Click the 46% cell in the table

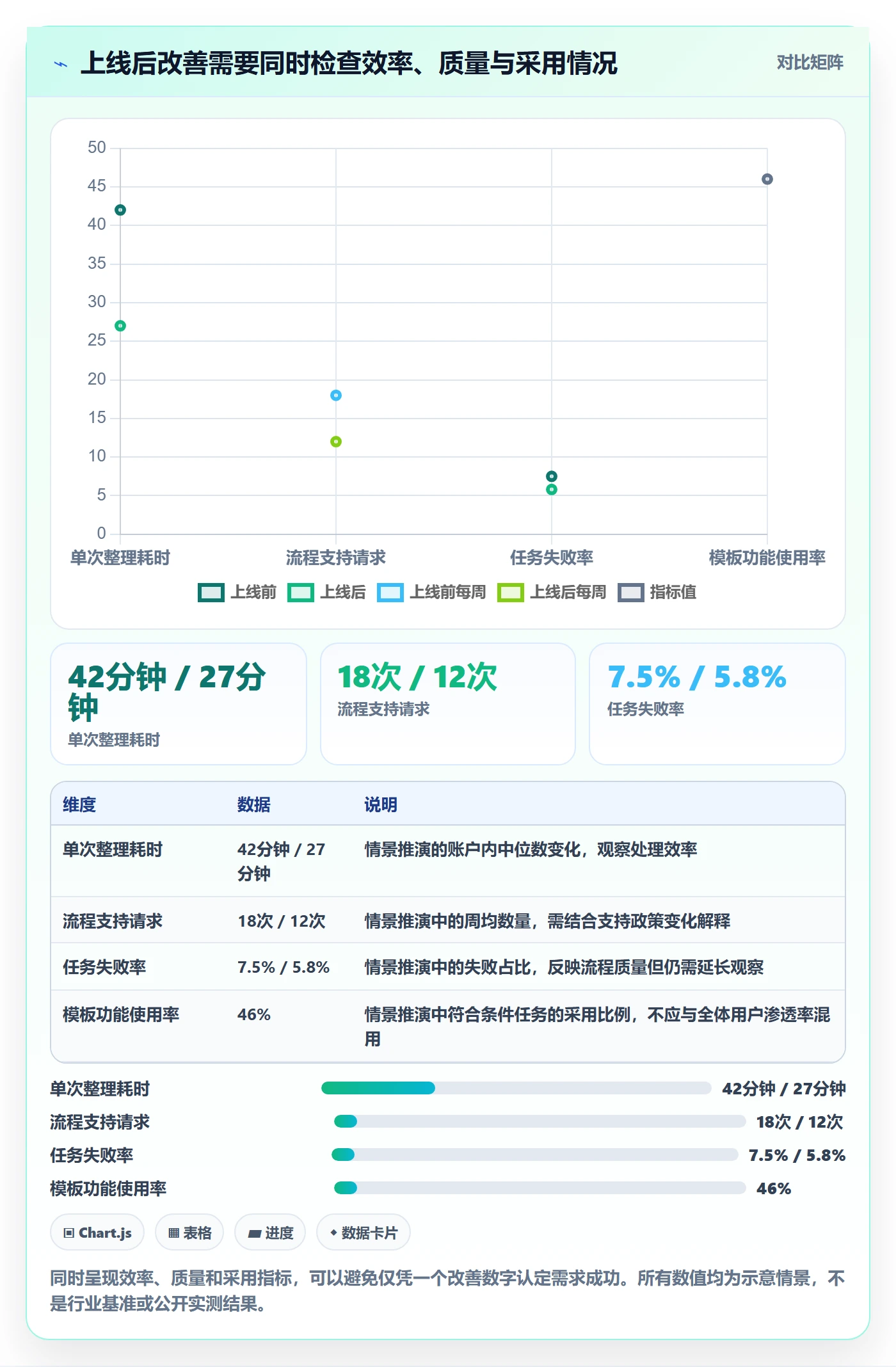(254, 1014)
